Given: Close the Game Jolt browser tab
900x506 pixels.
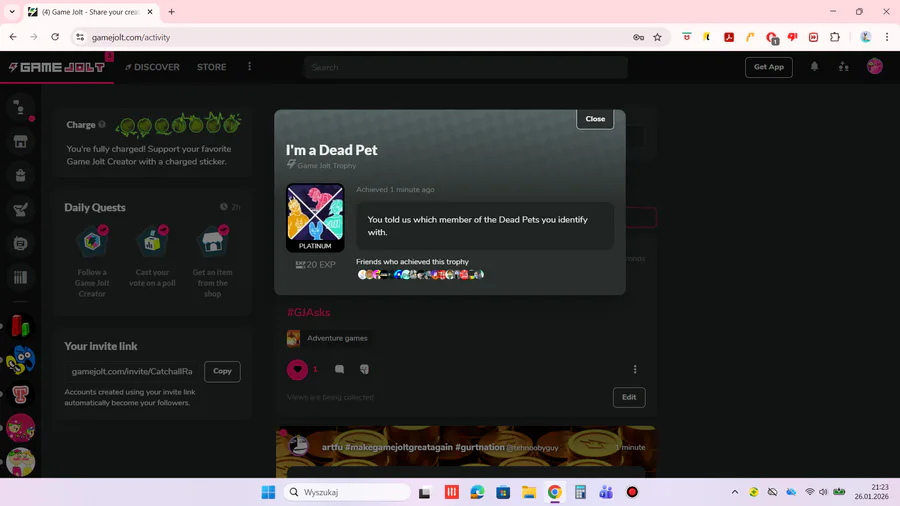Looking at the screenshot, I should 150,11.
